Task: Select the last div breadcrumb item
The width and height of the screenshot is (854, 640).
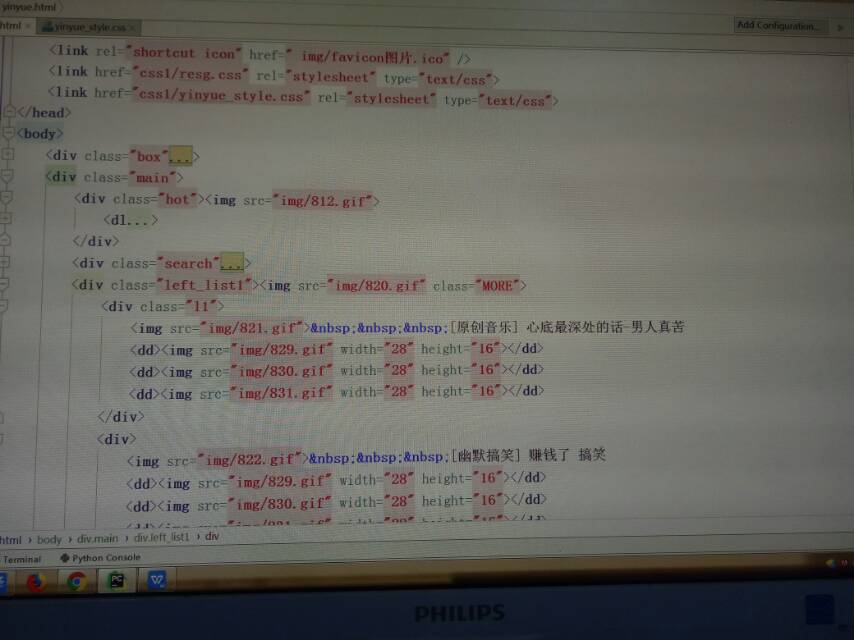Action: click(x=212, y=537)
